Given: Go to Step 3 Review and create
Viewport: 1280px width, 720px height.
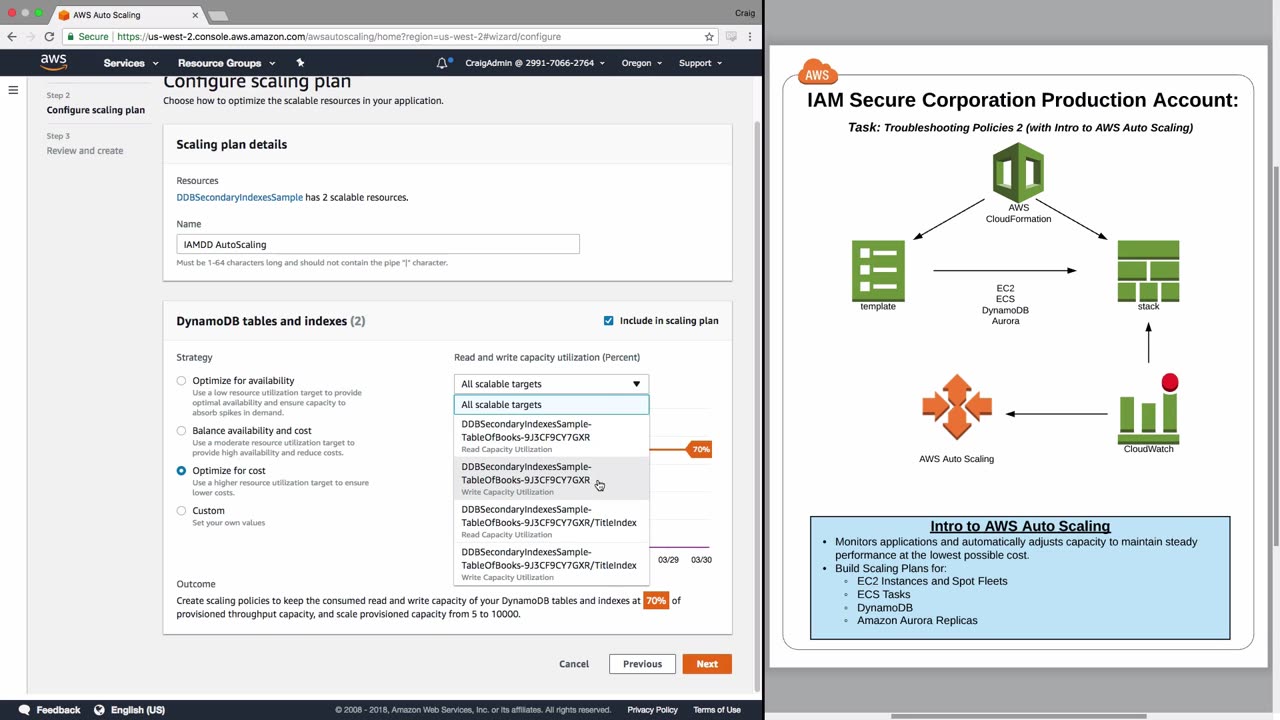Looking at the screenshot, I should pyautogui.click(x=85, y=151).
